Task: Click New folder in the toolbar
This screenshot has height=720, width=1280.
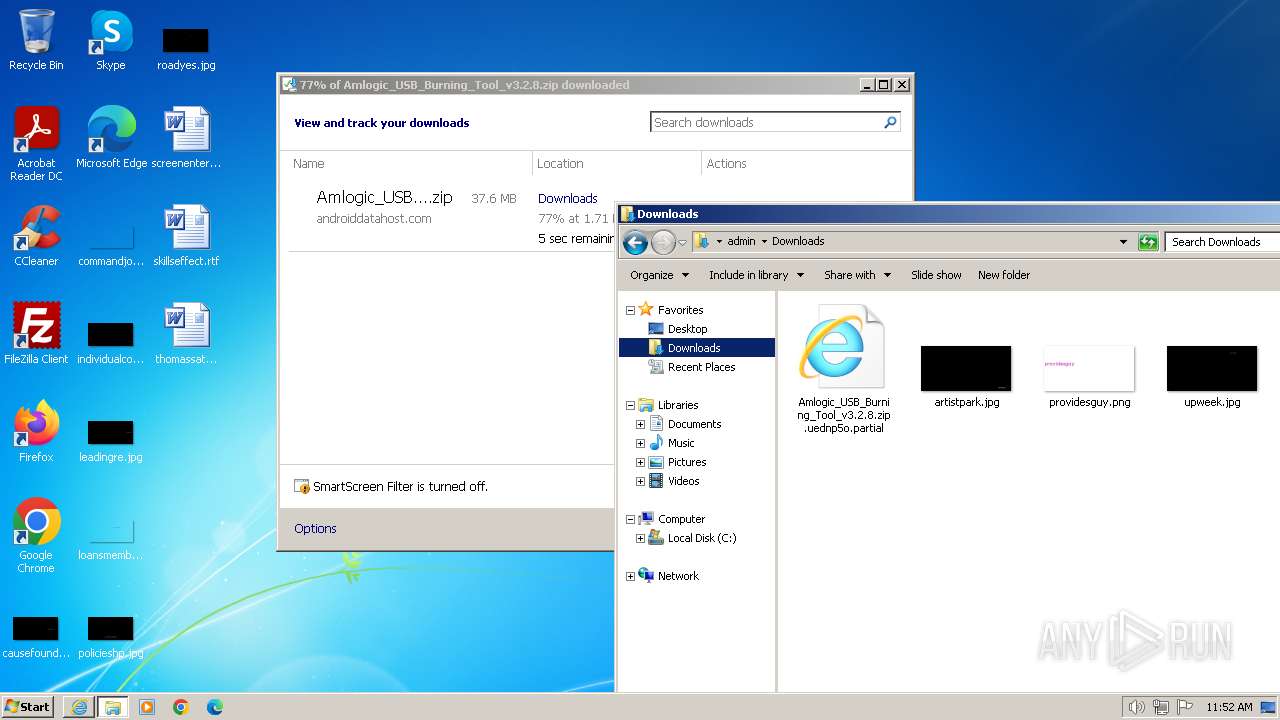Action: (1004, 275)
